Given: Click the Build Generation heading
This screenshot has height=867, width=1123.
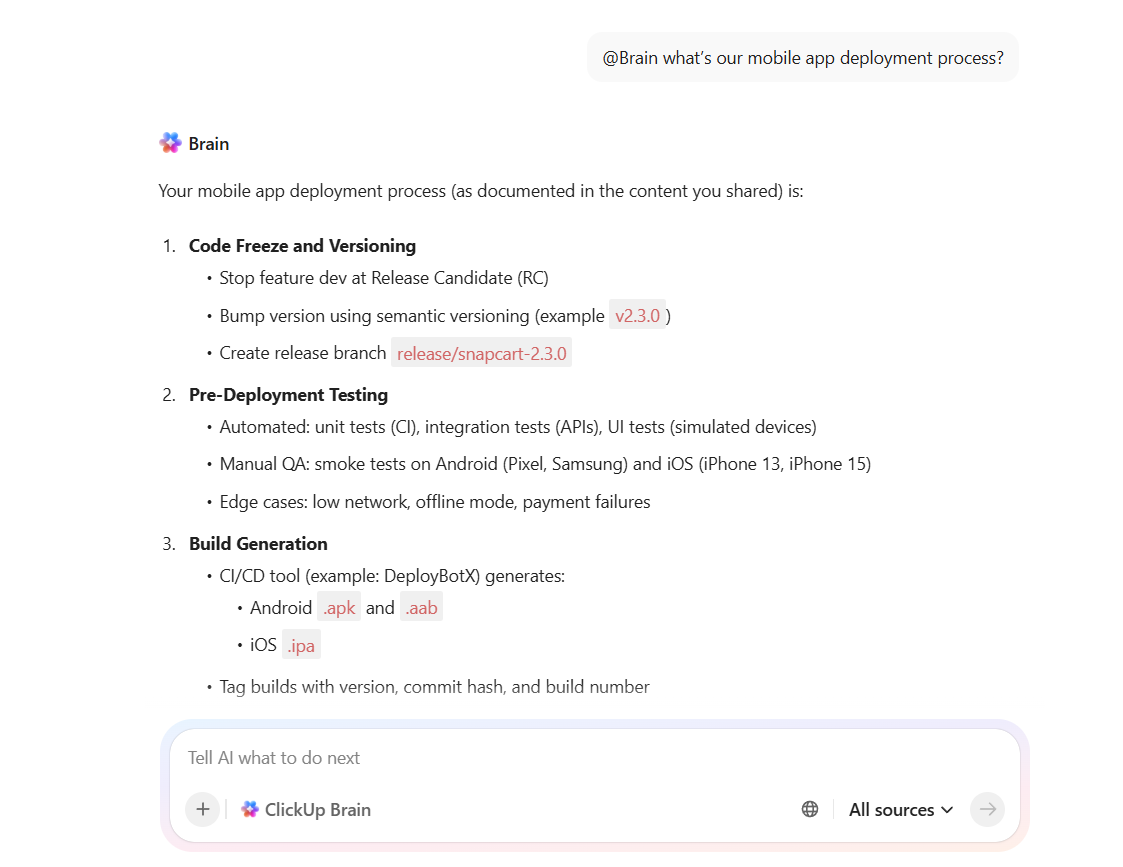Looking at the screenshot, I should 258,543.
